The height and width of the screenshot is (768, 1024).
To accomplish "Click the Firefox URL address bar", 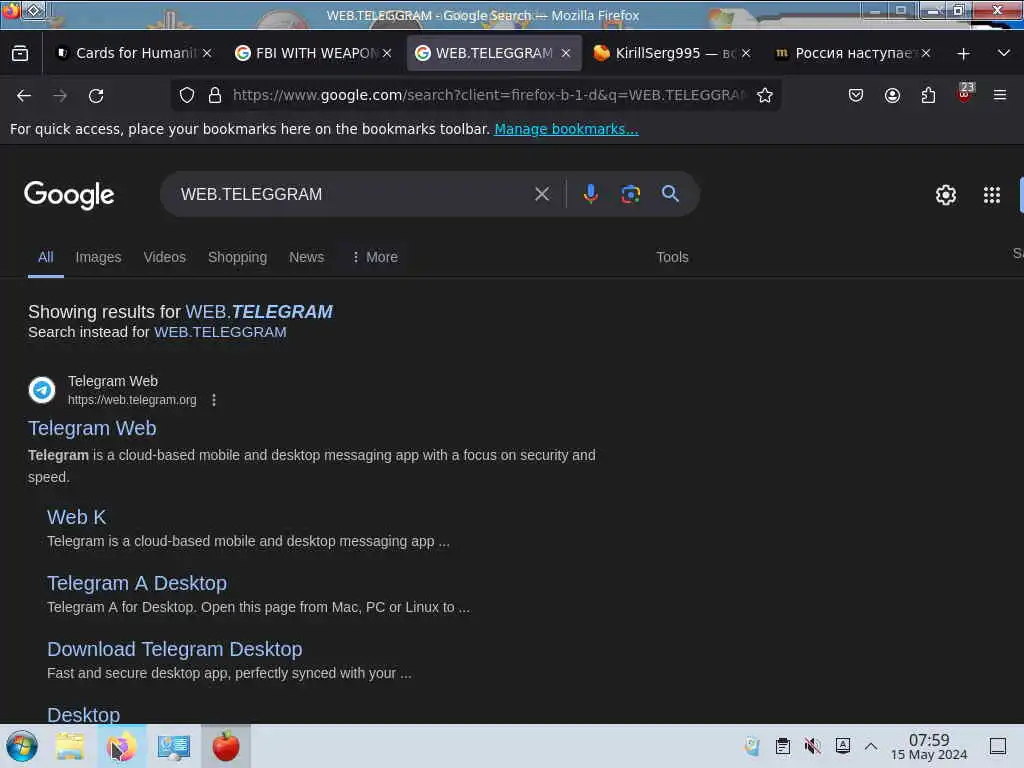I will (488, 95).
